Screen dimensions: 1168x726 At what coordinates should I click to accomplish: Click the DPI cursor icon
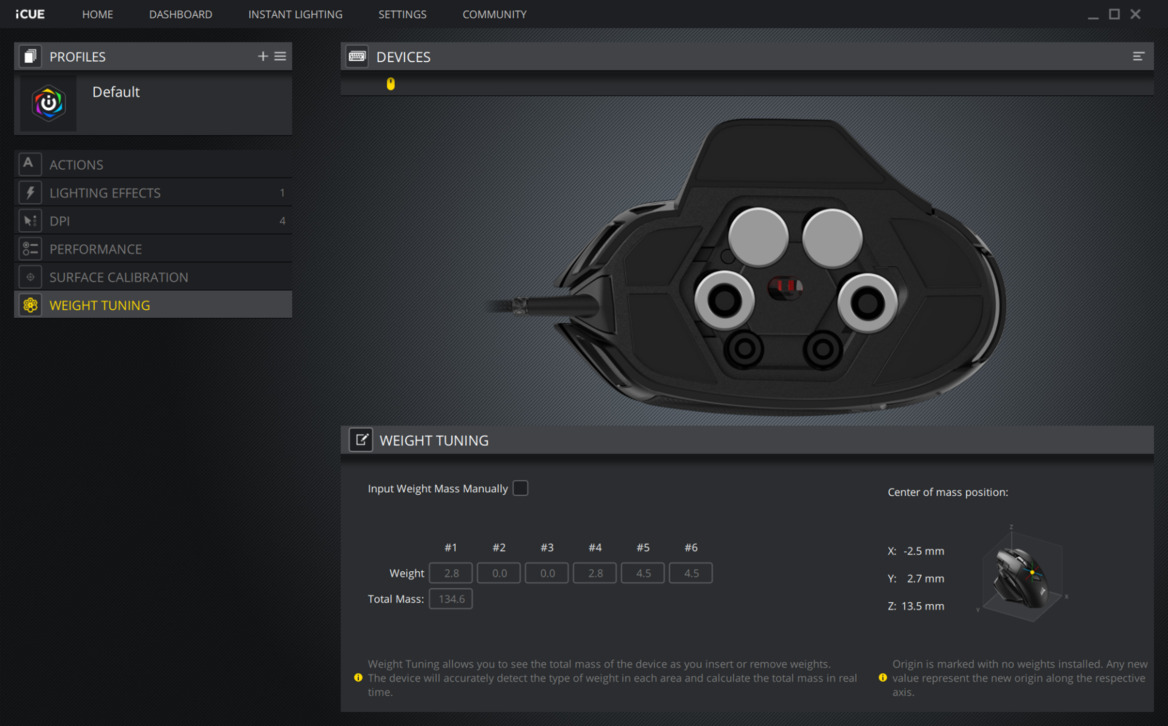pos(30,220)
